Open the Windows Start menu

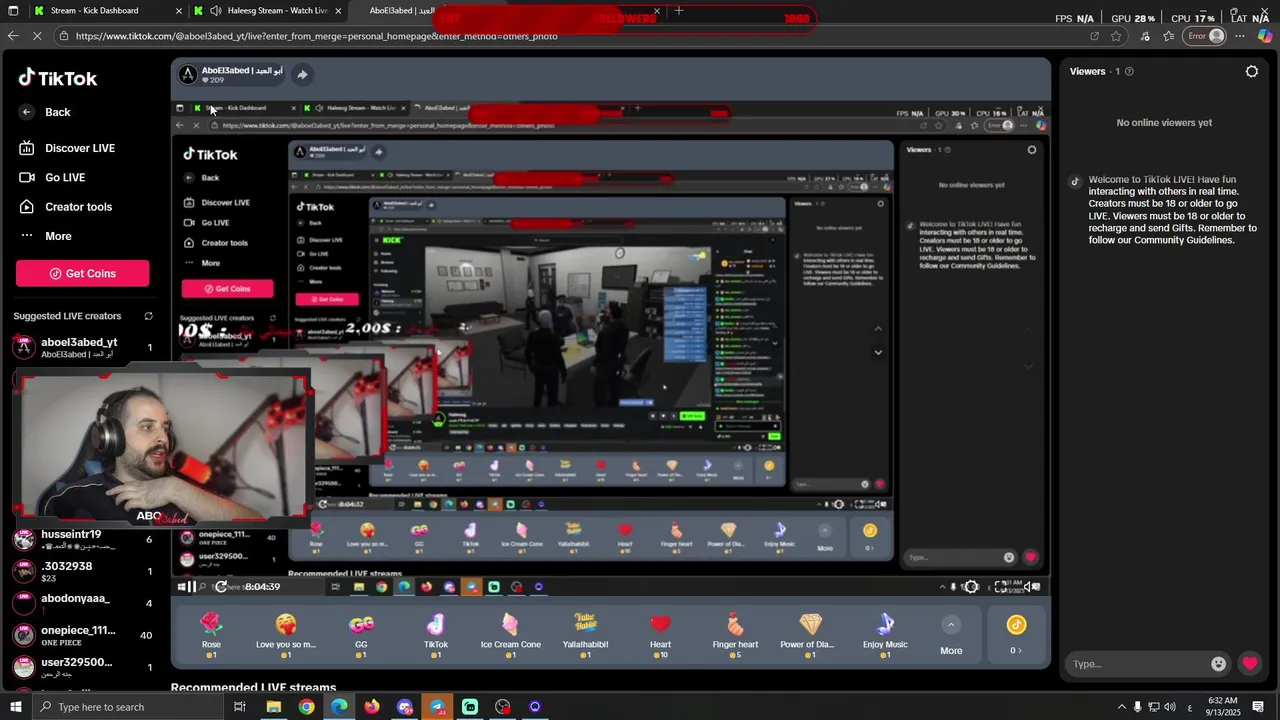15,707
